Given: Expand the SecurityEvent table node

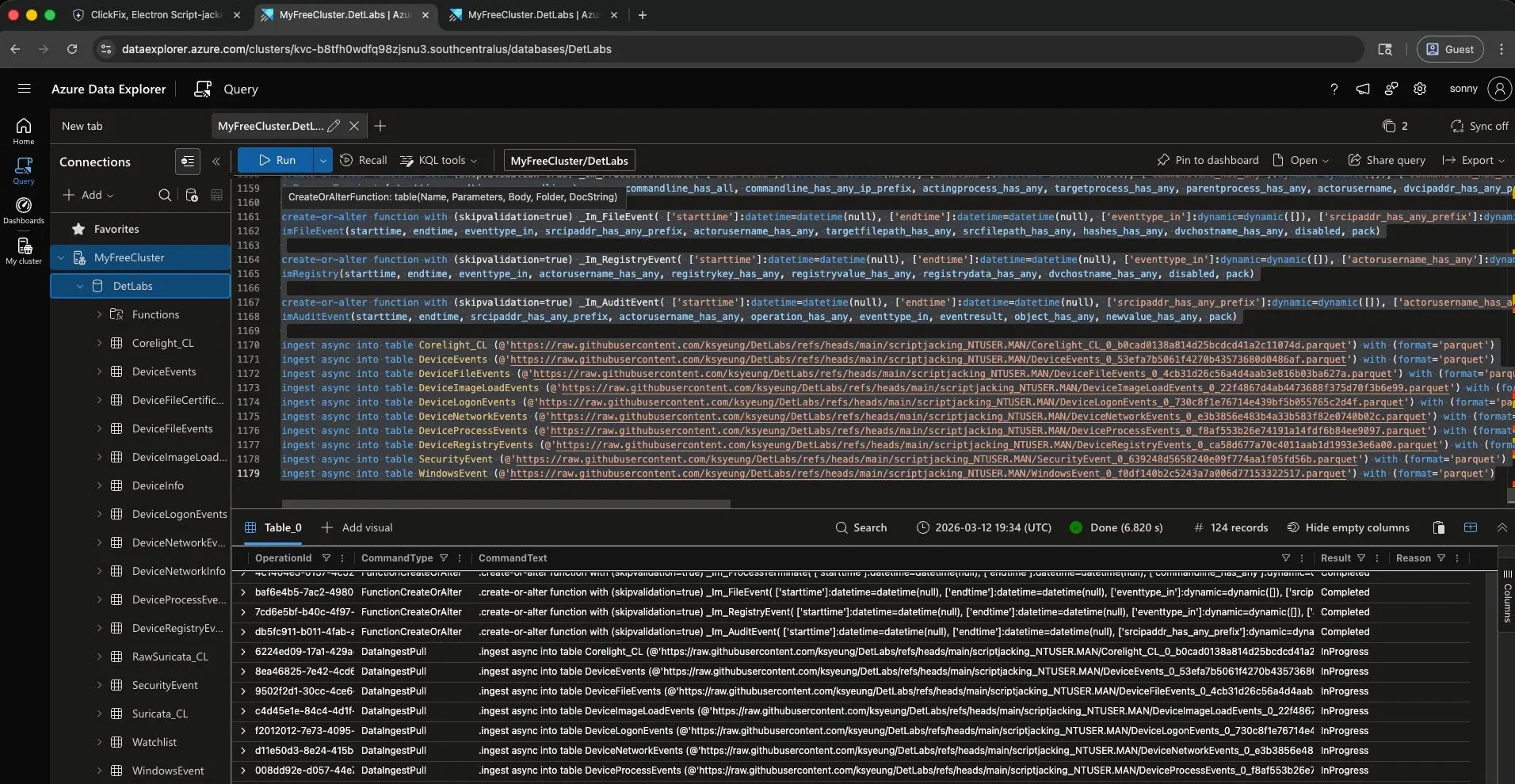Looking at the screenshot, I should tap(99, 685).
